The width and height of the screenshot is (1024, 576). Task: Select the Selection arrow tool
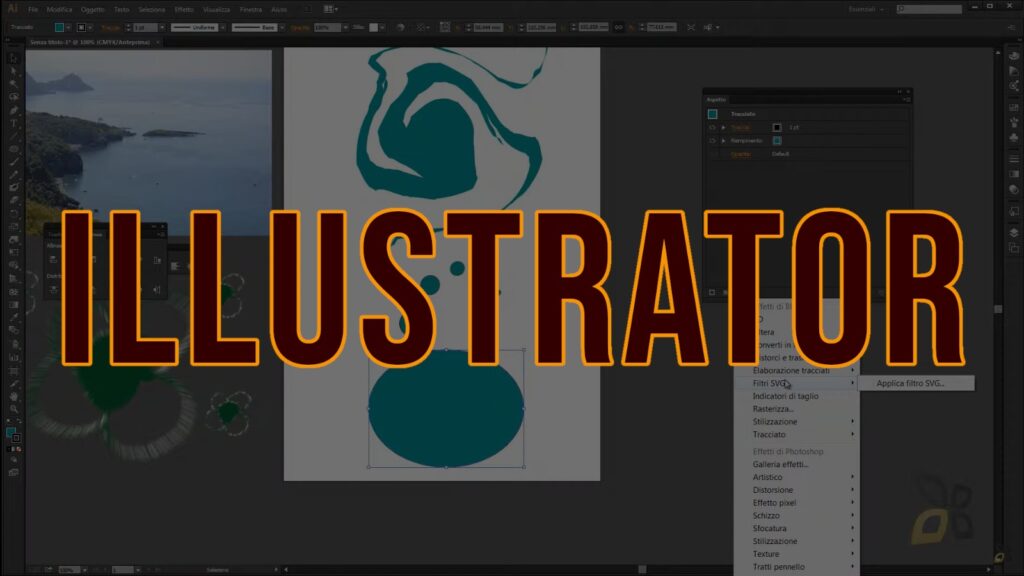point(13,59)
